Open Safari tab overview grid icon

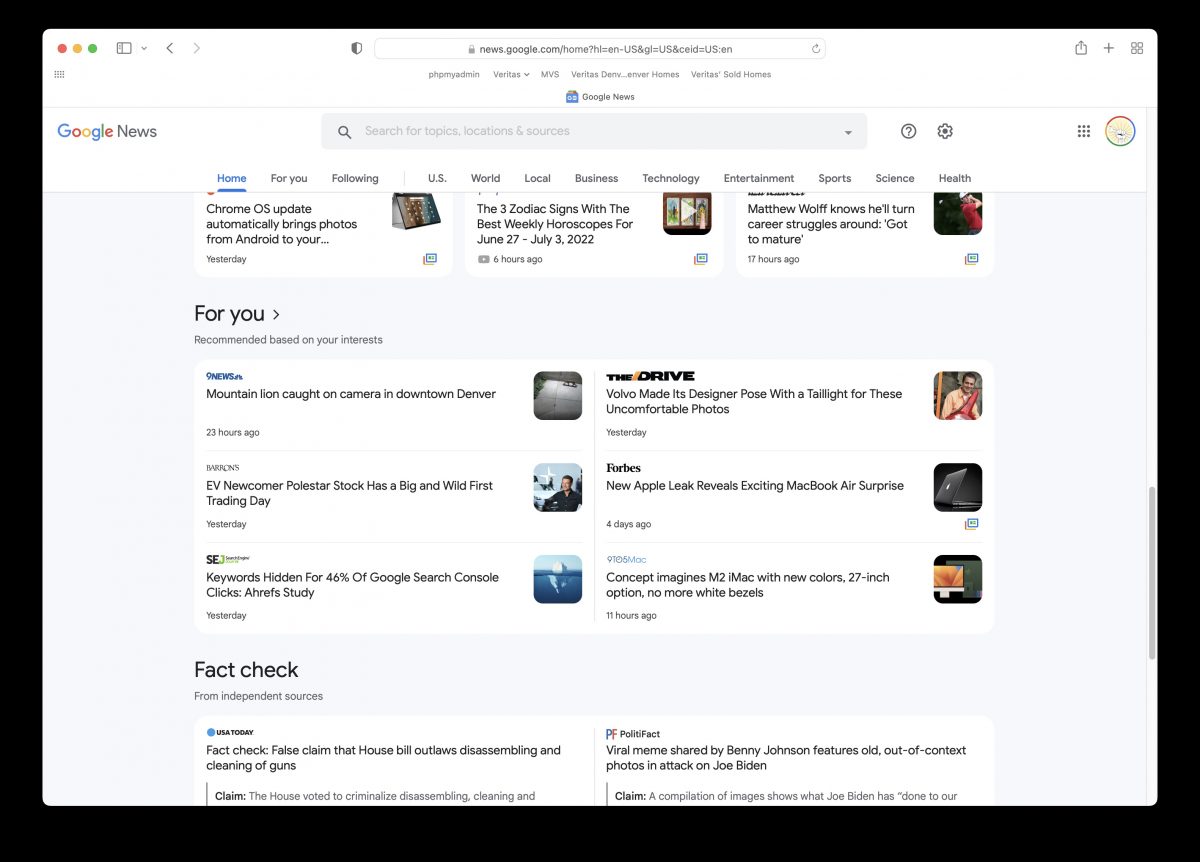1136,47
